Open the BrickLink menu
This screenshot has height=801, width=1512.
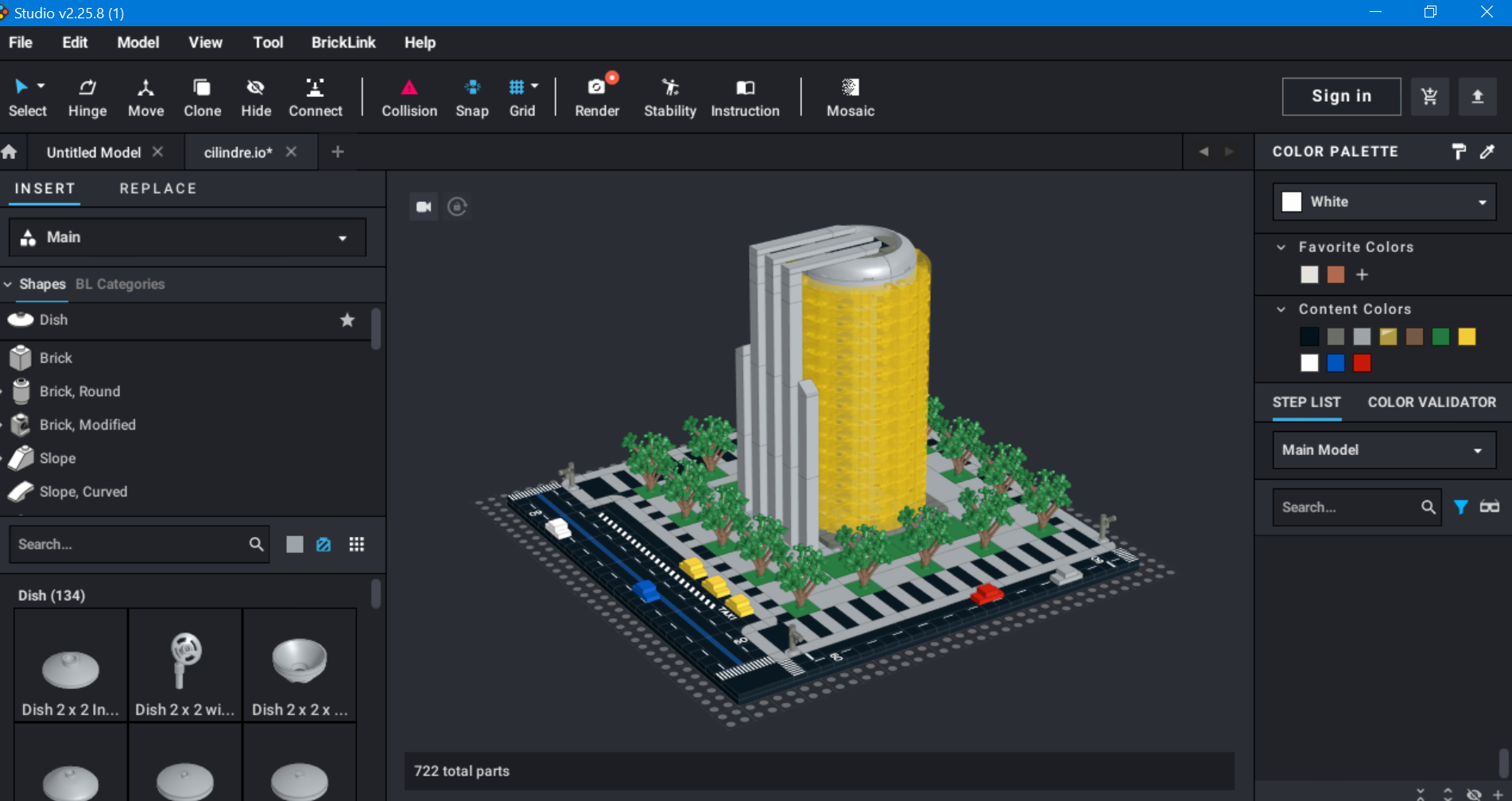point(343,43)
